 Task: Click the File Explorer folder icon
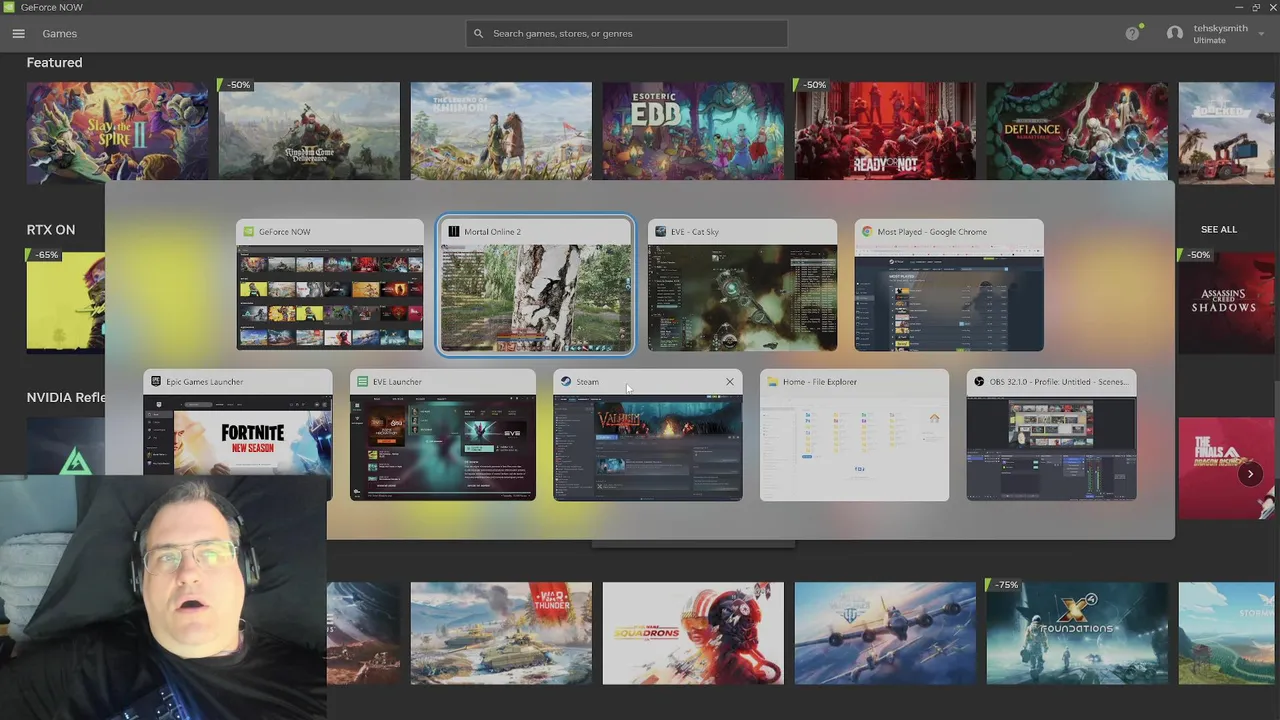click(772, 381)
